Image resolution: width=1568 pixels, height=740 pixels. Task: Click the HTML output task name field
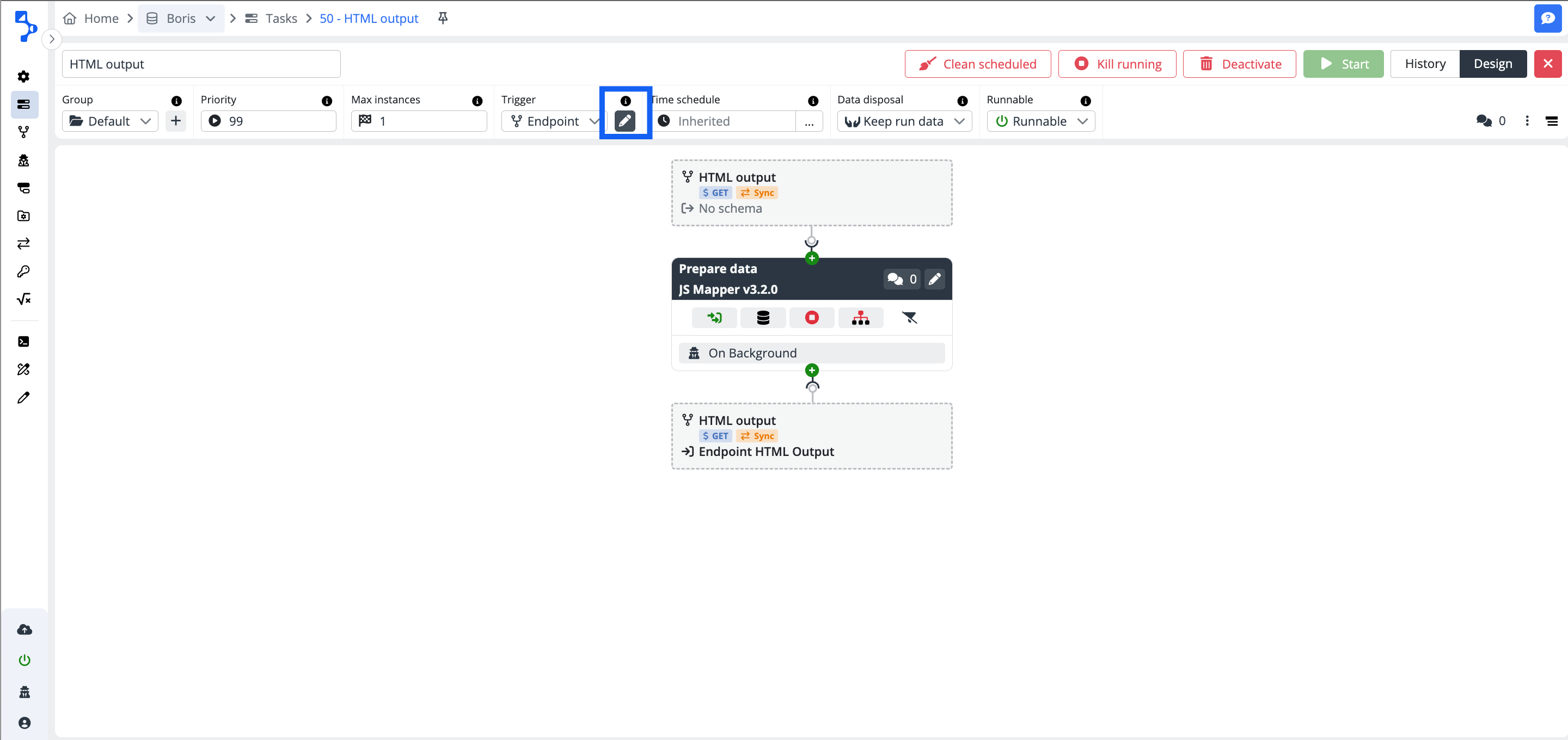click(x=201, y=64)
